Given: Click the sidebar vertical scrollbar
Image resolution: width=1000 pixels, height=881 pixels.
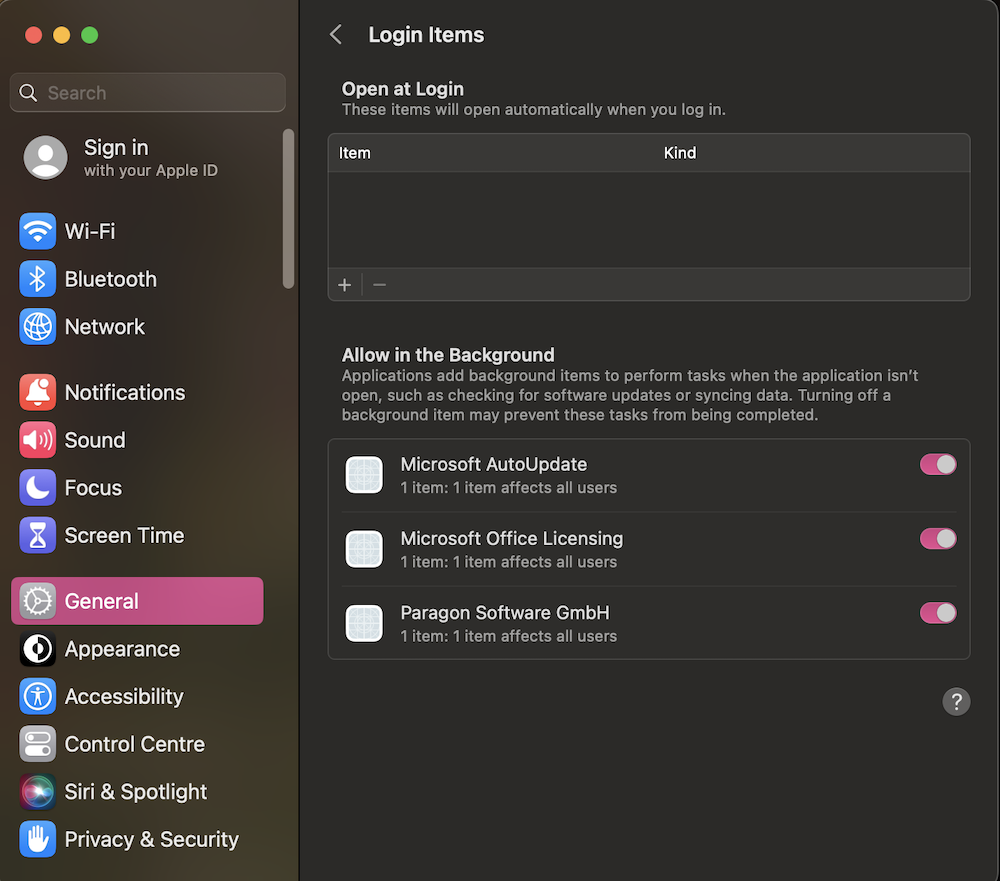Looking at the screenshot, I should [288, 209].
